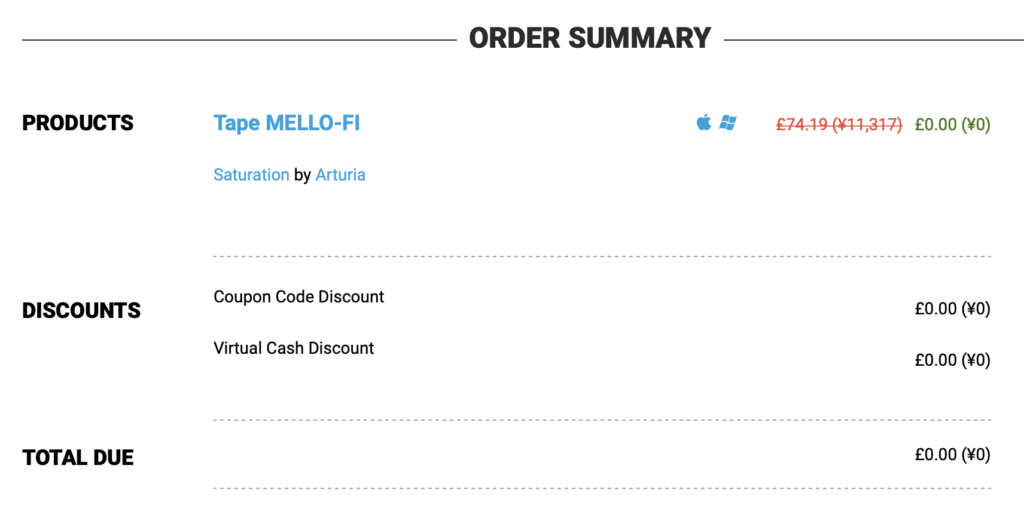Viewport: 1024px width, 514px height.
Task: Visit the Arturia developer link
Action: click(x=340, y=174)
